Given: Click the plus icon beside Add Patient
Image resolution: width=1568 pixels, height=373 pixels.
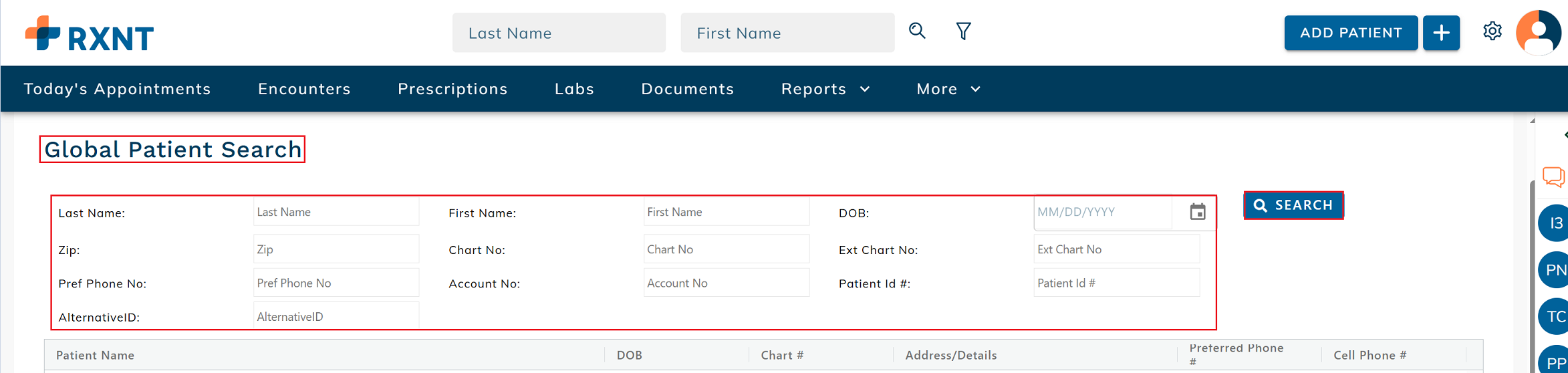Looking at the screenshot, I should click(1441, 33).
